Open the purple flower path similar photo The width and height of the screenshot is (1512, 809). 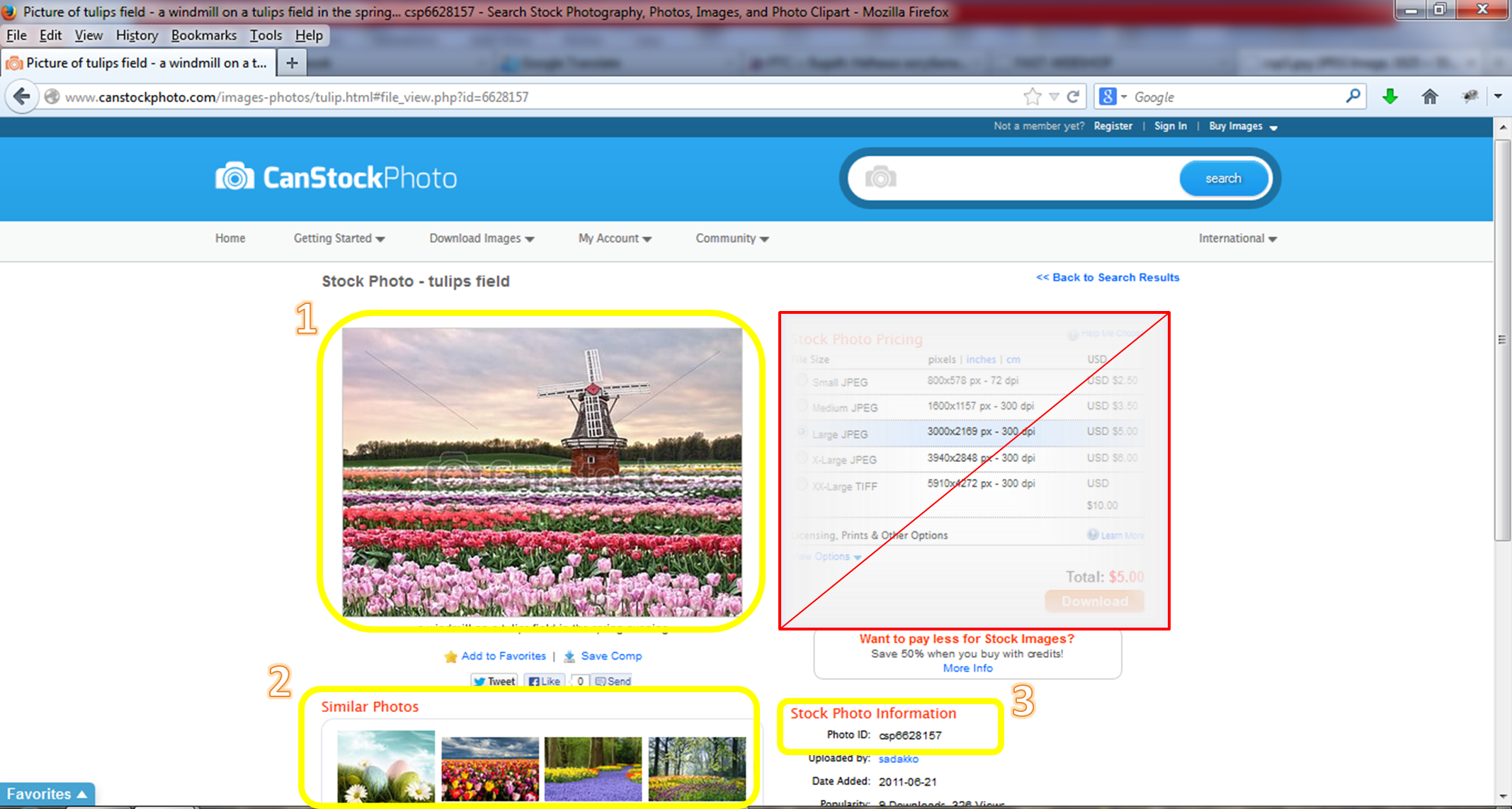pos(593,769)
